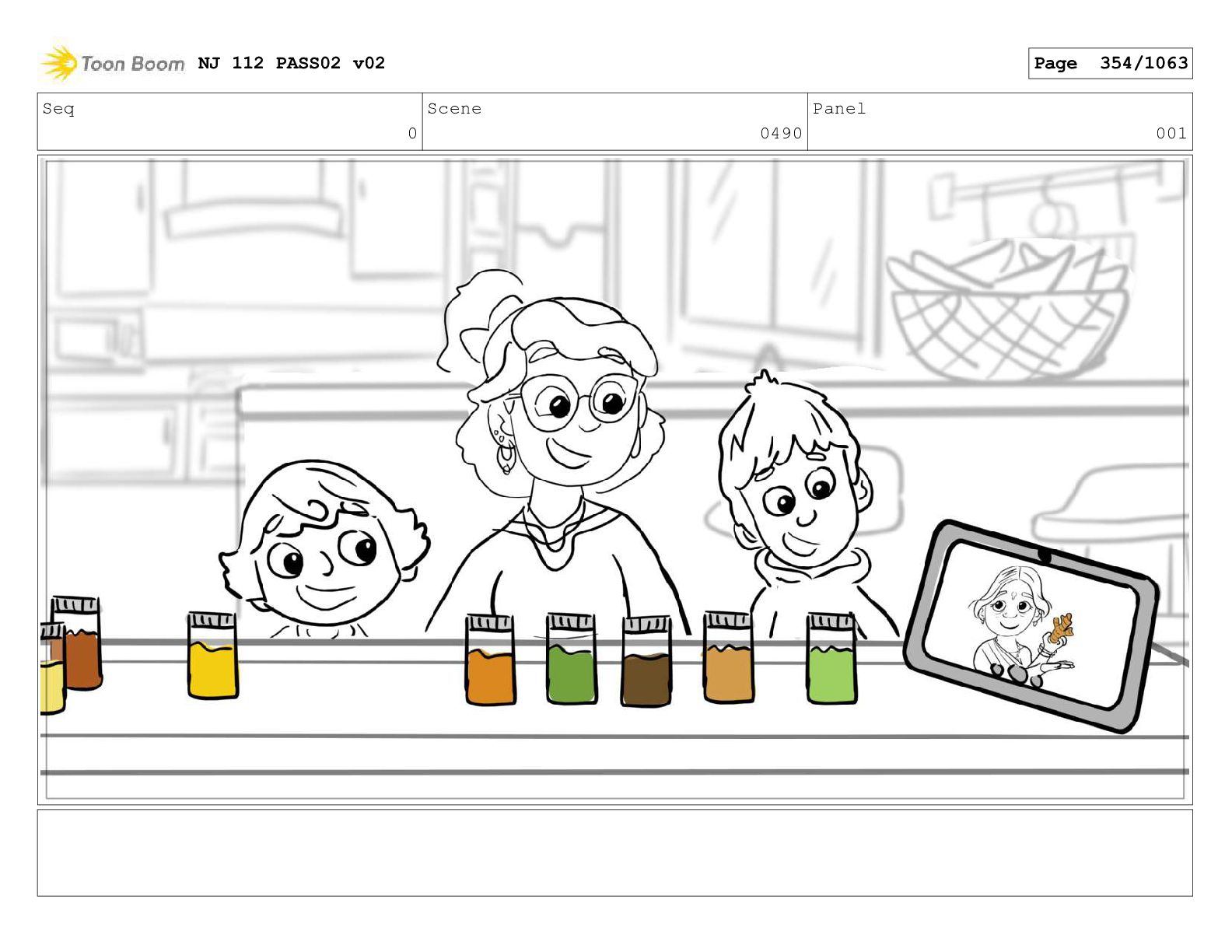Image resolution: width=1232 pixels, height=952 pixels.
Task: Click the Scene label
Action: 454,109
